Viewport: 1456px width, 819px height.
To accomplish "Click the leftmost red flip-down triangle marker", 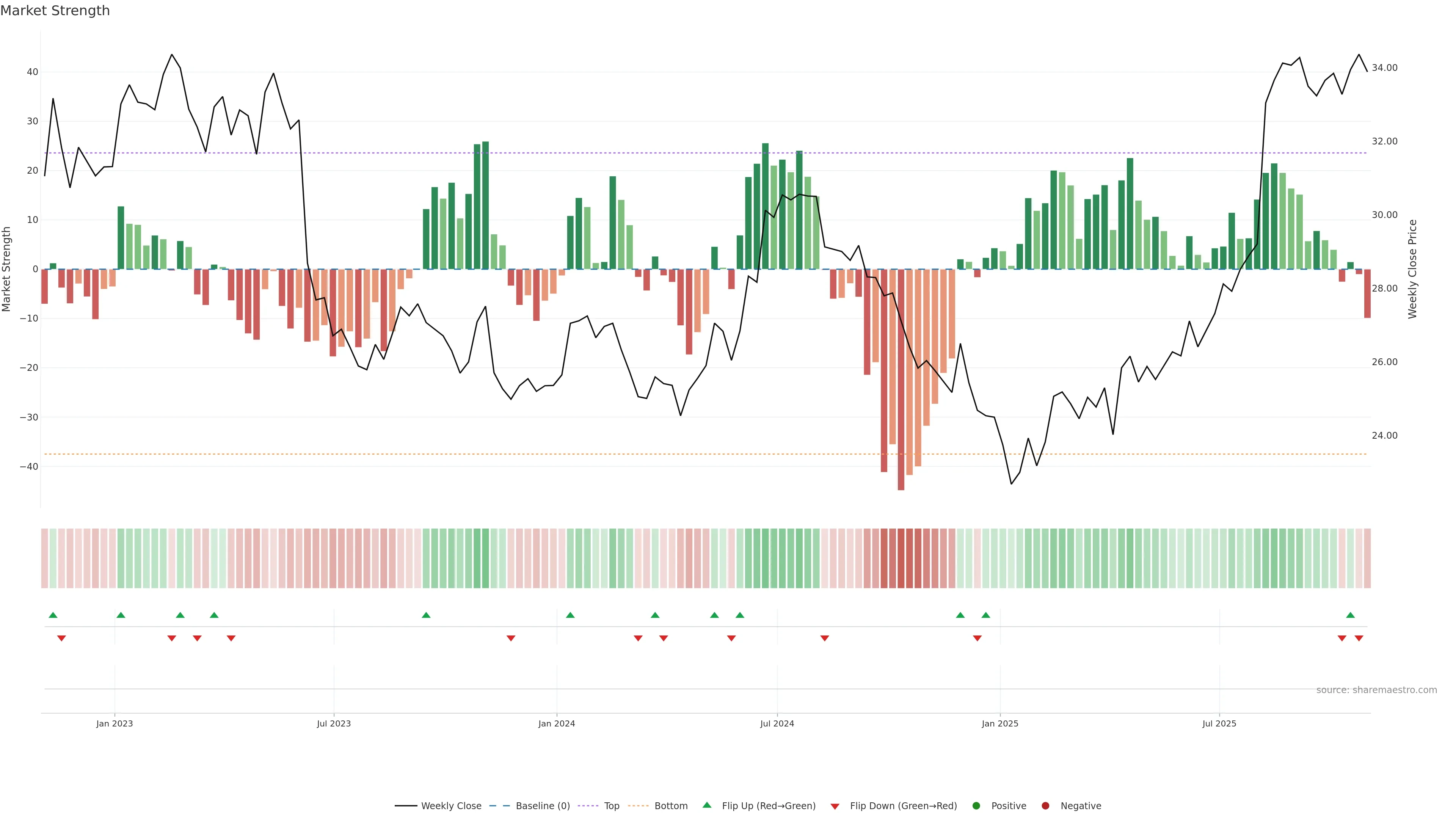I will pos(61,638).
